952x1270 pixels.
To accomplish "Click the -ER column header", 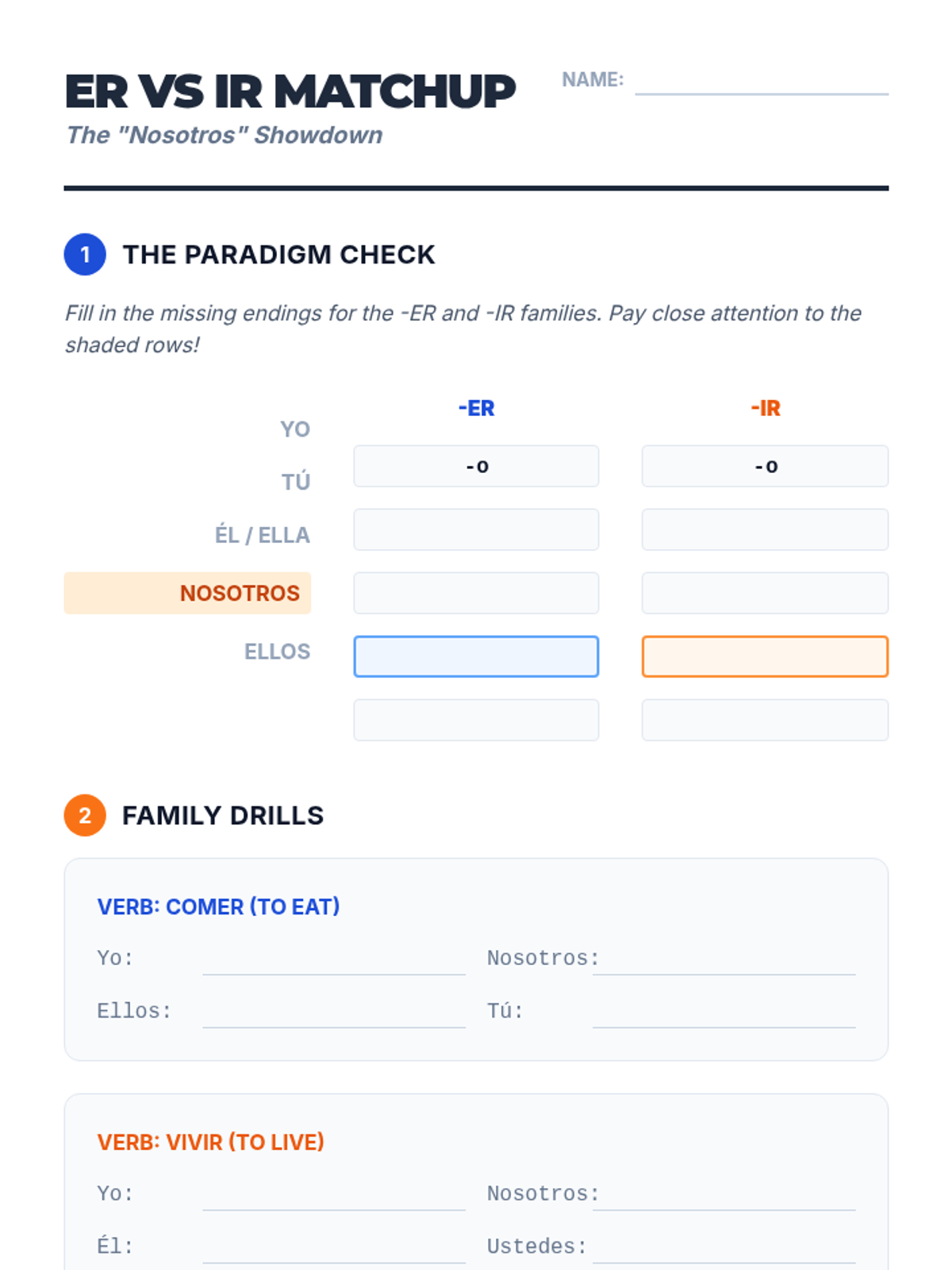I will tap(476, 408).
